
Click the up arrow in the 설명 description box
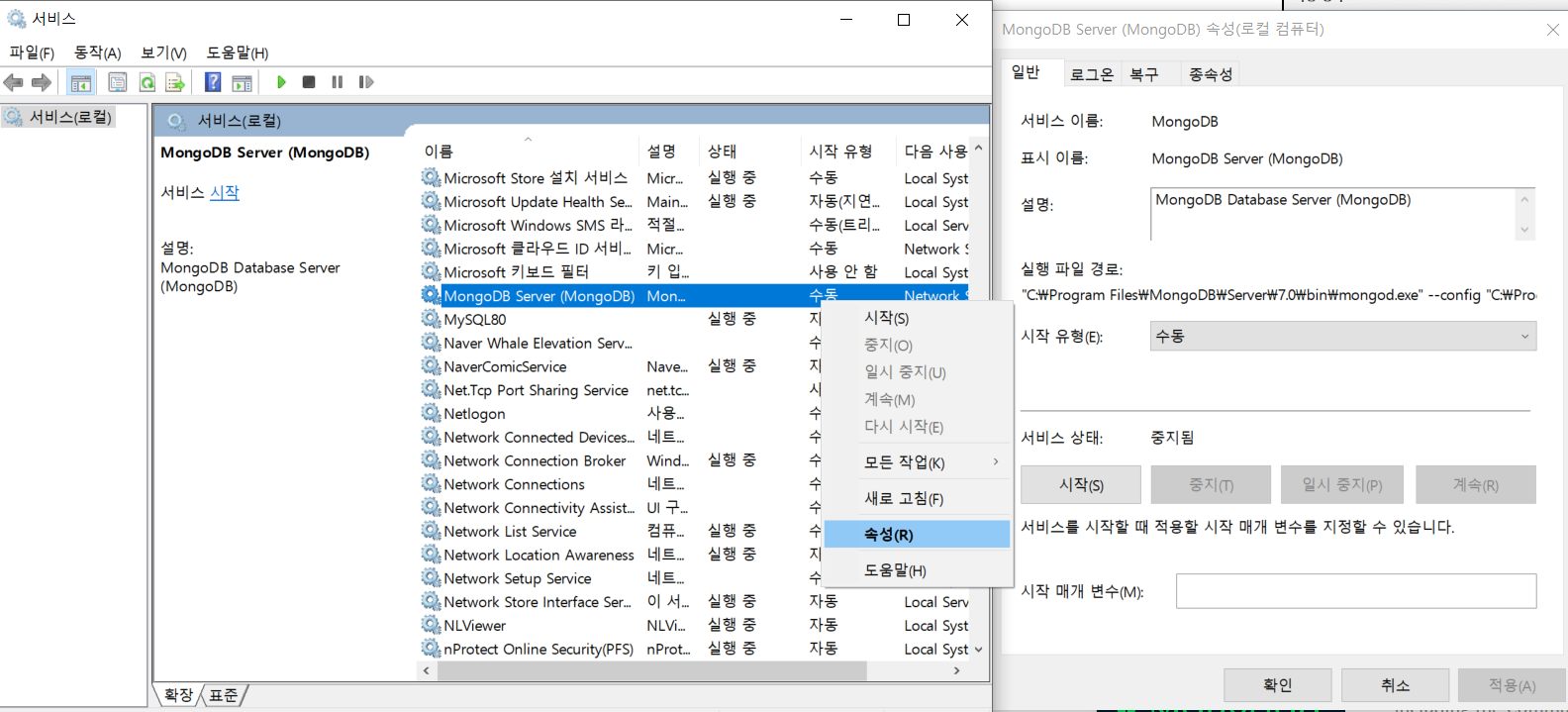coord(1524,200)
